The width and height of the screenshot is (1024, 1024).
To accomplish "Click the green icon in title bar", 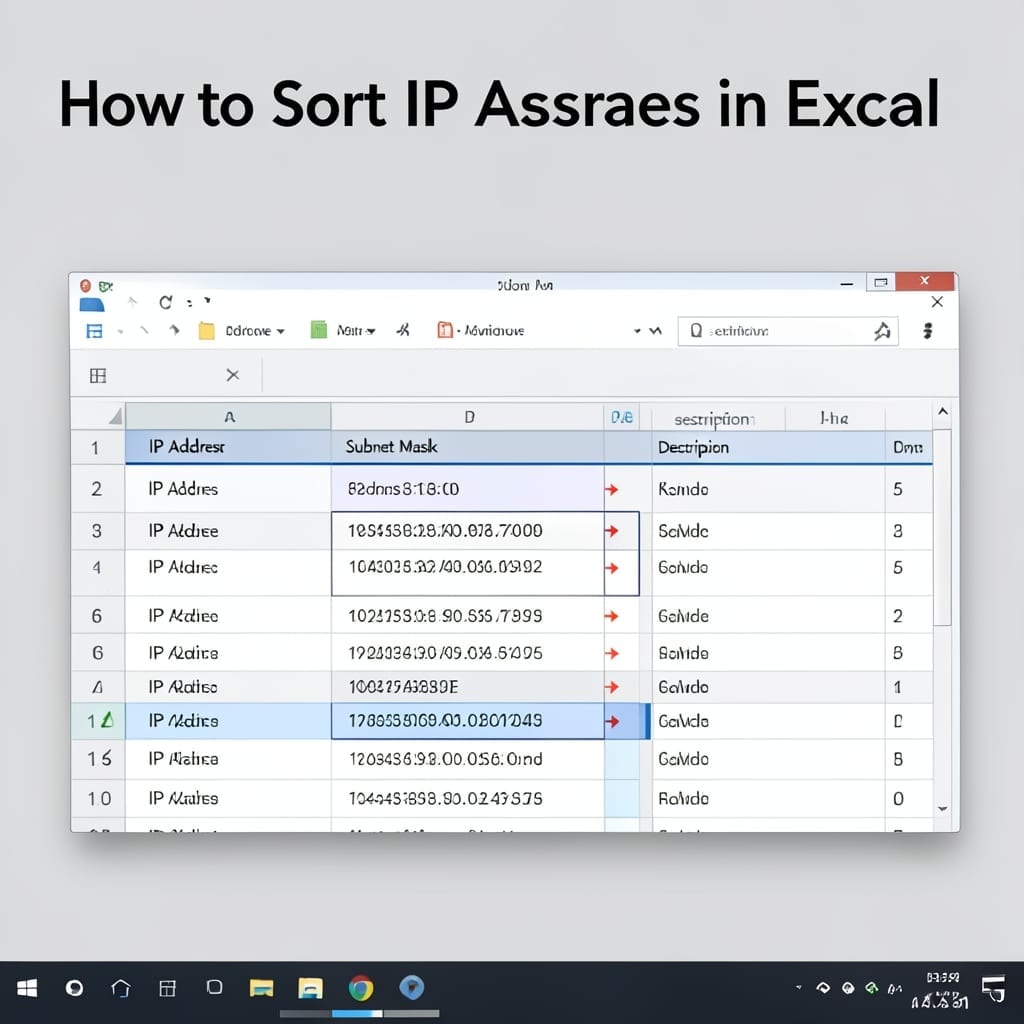I will (x=105, y=286).
